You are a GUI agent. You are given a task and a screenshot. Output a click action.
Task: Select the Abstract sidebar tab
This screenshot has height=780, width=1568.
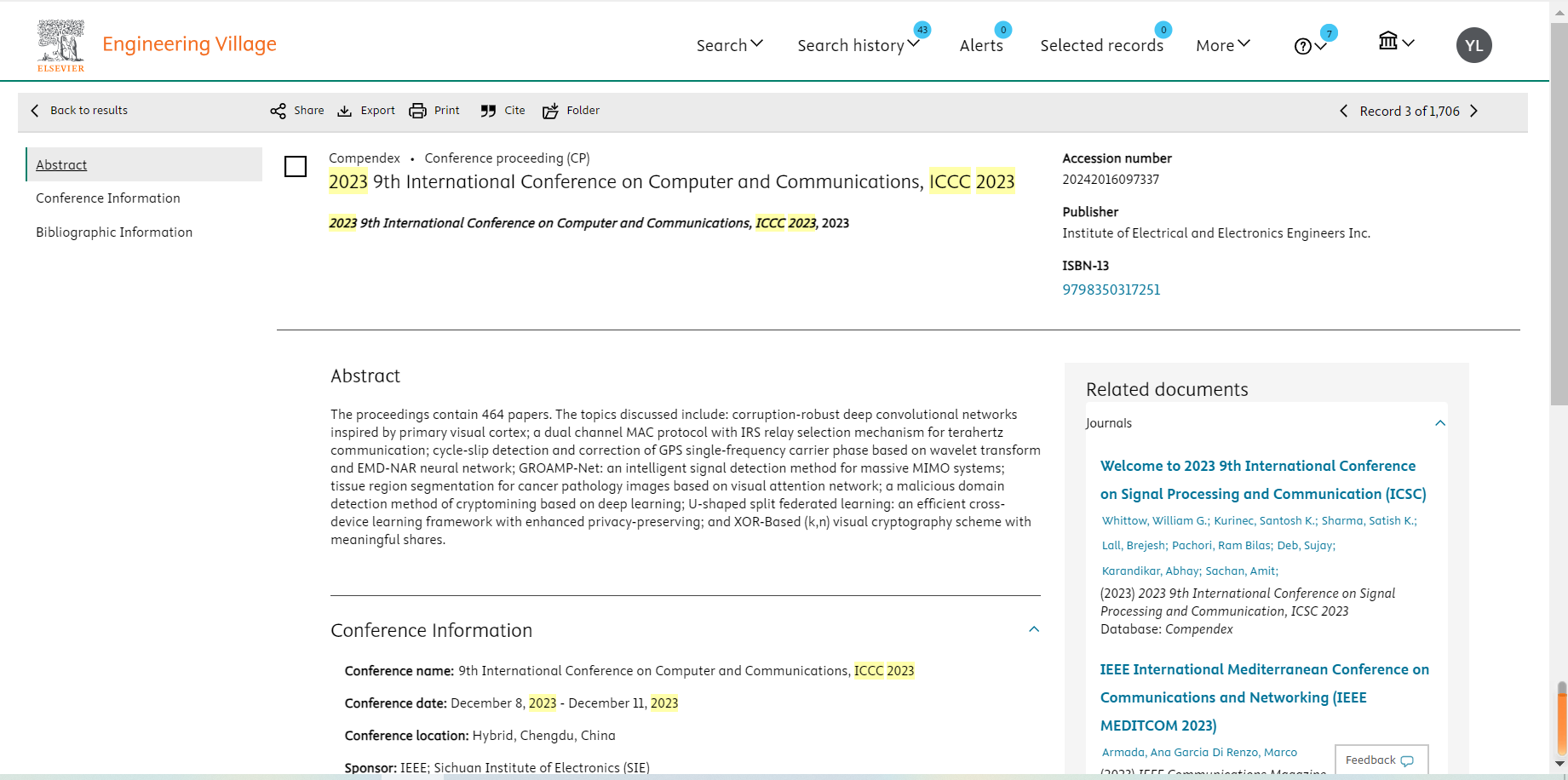(x=144, y=164)
